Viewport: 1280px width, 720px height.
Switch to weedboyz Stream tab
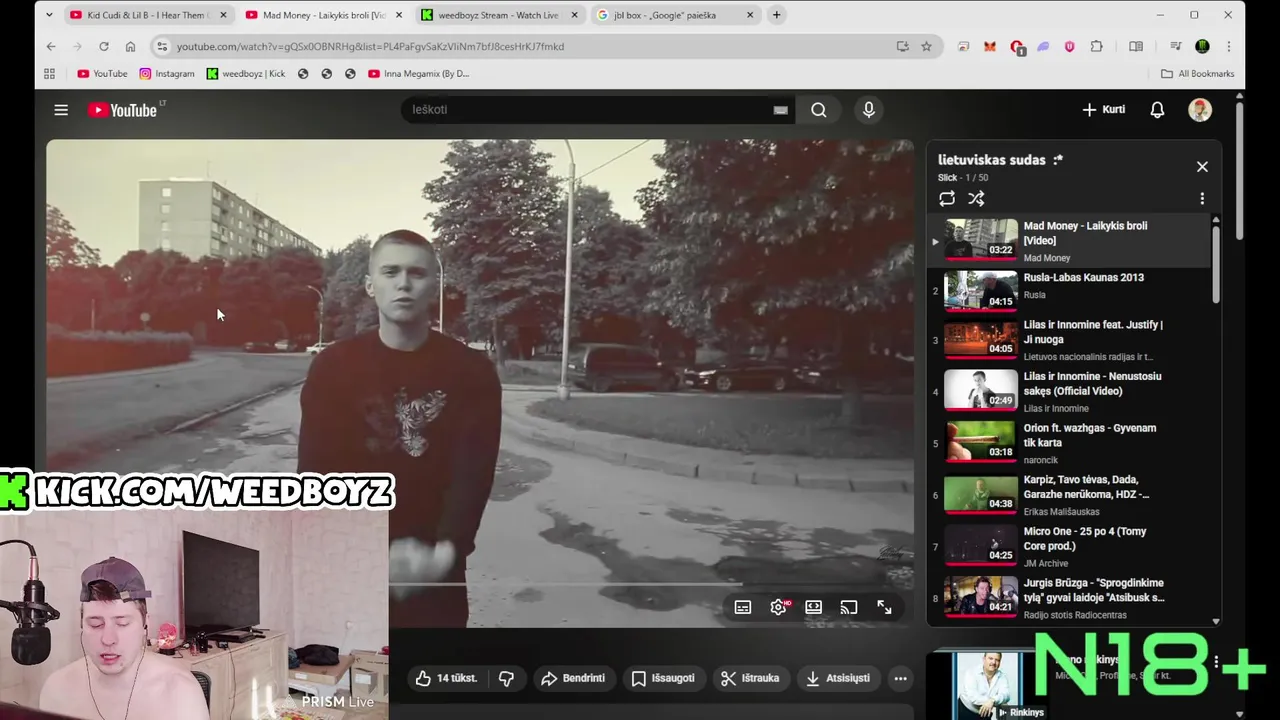tap(497, 15)
